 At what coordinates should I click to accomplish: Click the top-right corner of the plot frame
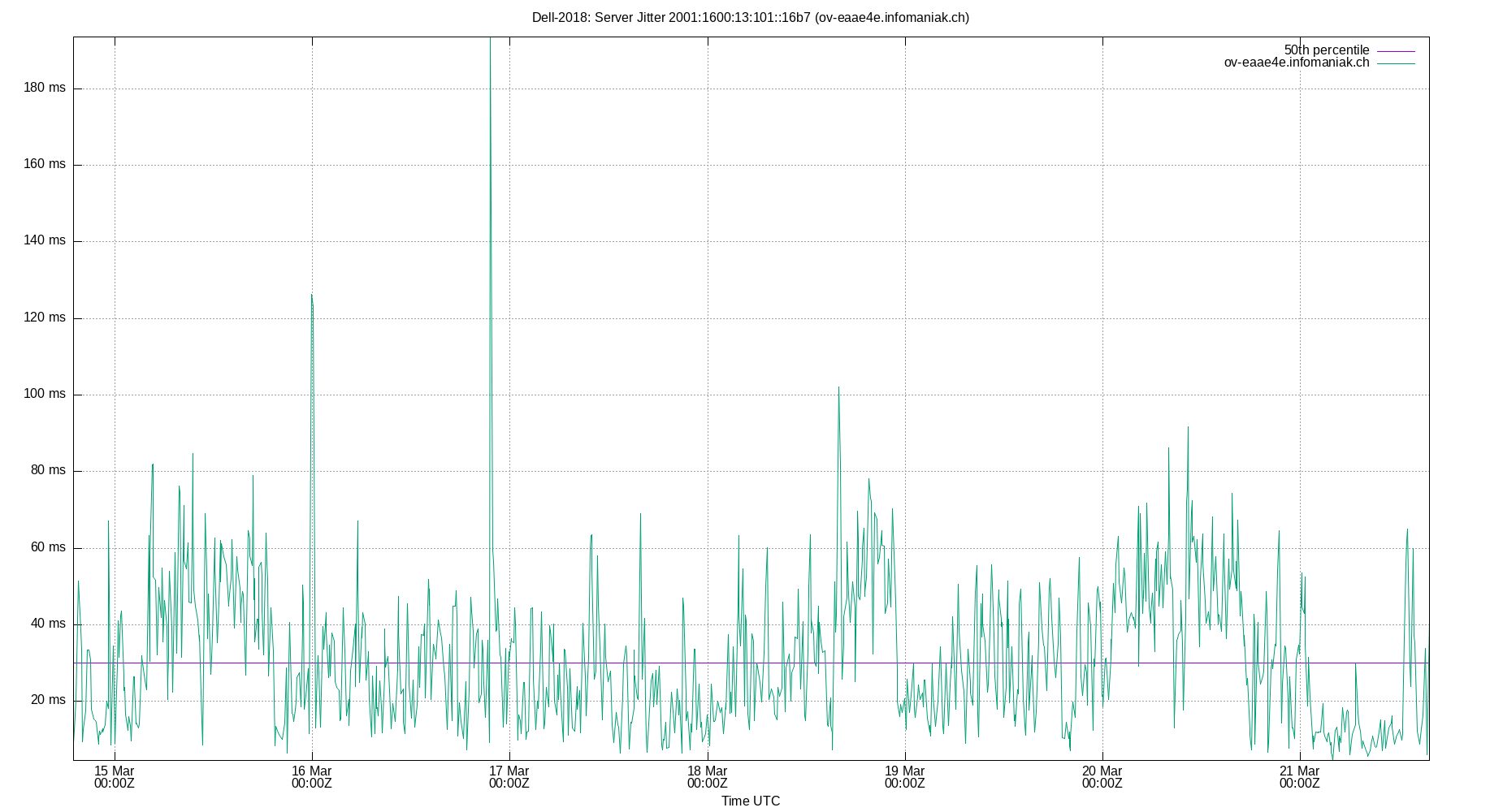(x=1430, y=34)
